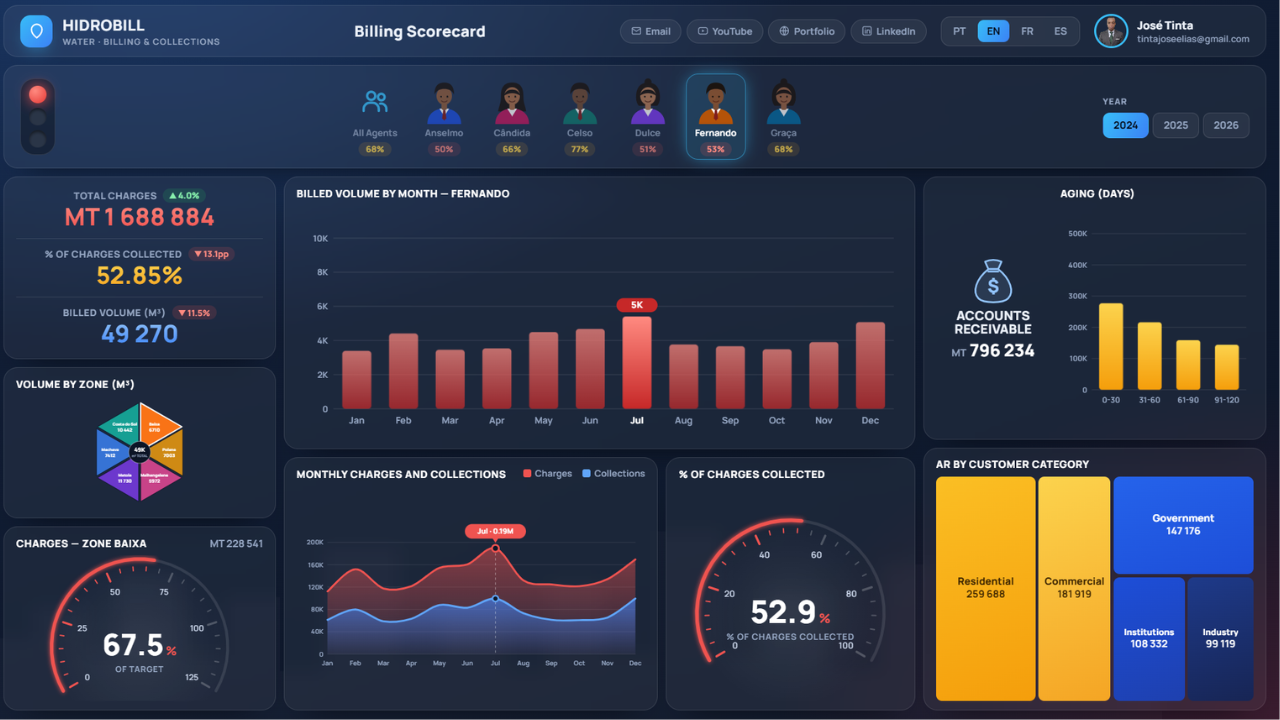Click the HidroBill water drop logo

pyautogui.click(x=37, y=32)
